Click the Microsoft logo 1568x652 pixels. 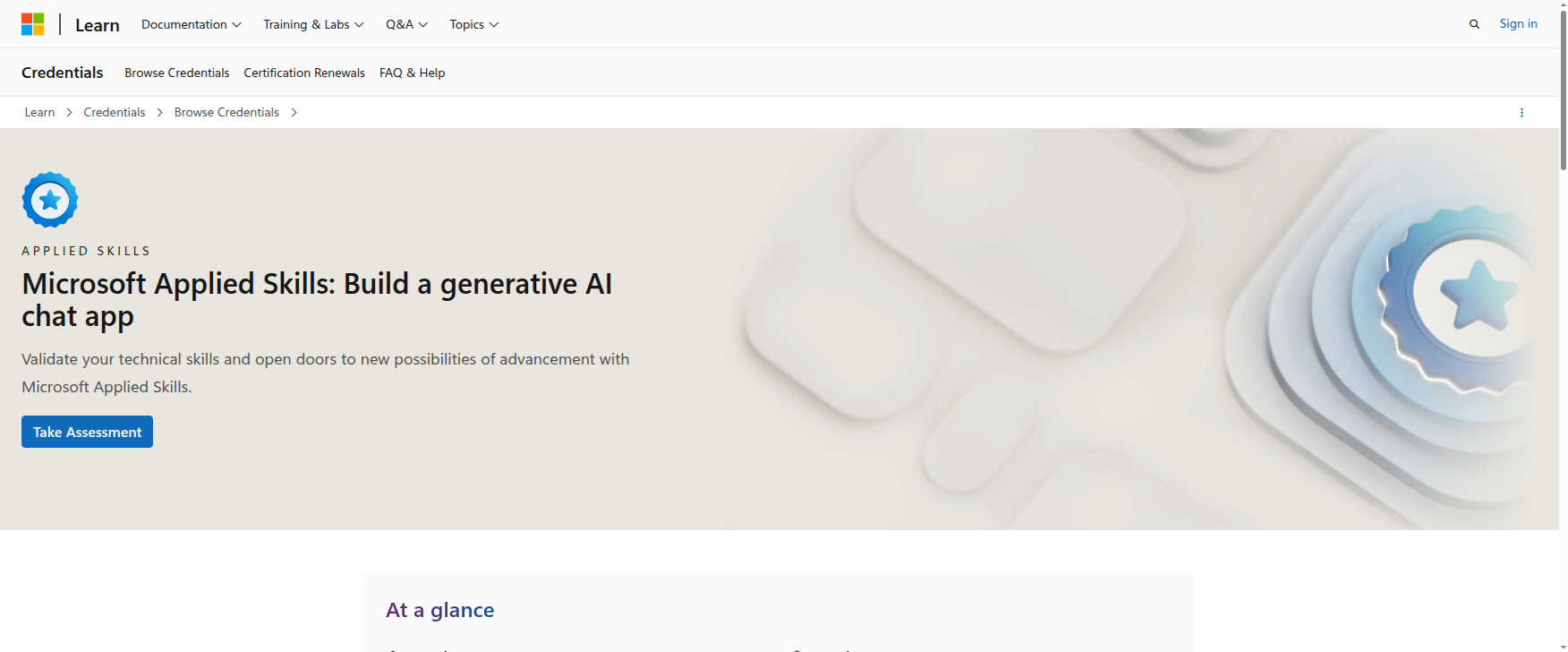(33, 24)
